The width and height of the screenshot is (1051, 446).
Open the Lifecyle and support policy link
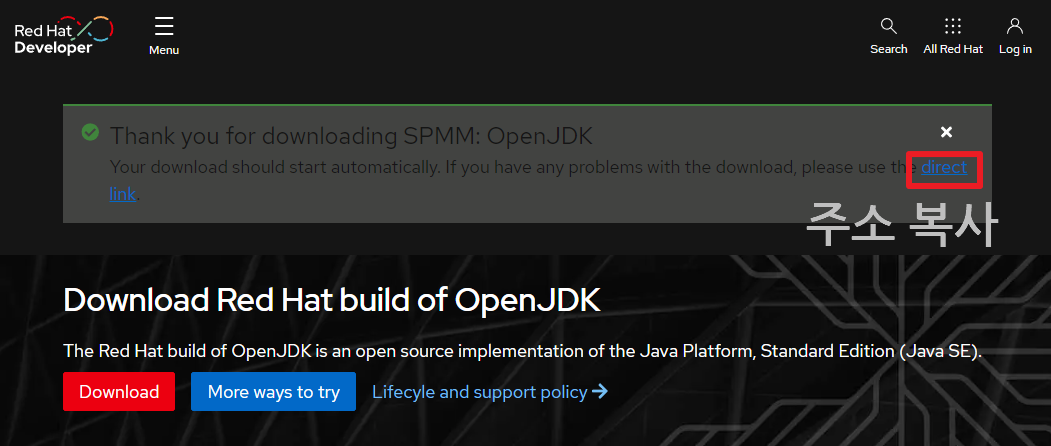pos(490,392)
